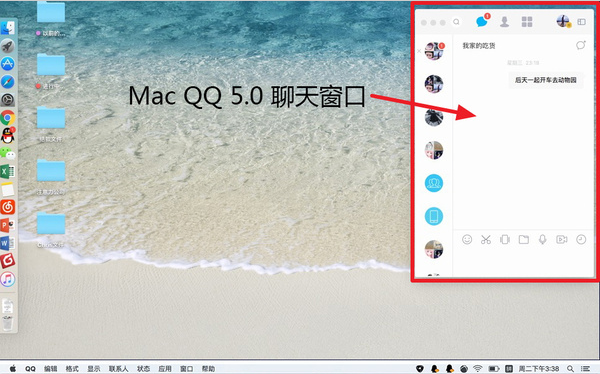Viewport: 600px width, 374px height.
Task: Launch PowerPoint from the Dock
Action: pos(7,225)
